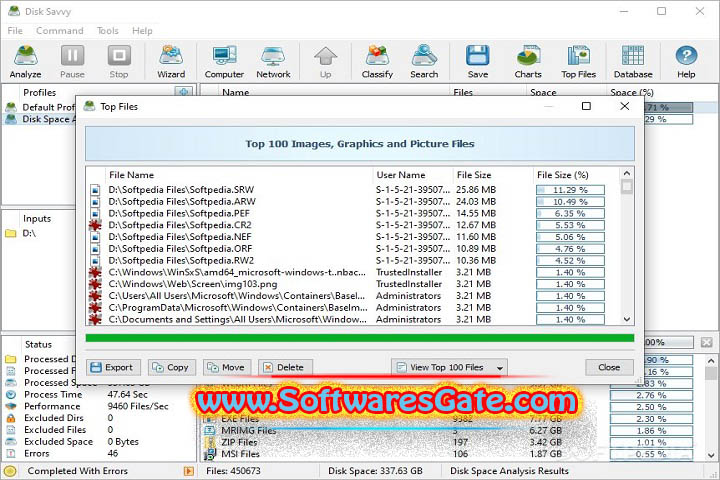
Task: Open Top Files from the toolbar
Action: (x=578, y=62)
